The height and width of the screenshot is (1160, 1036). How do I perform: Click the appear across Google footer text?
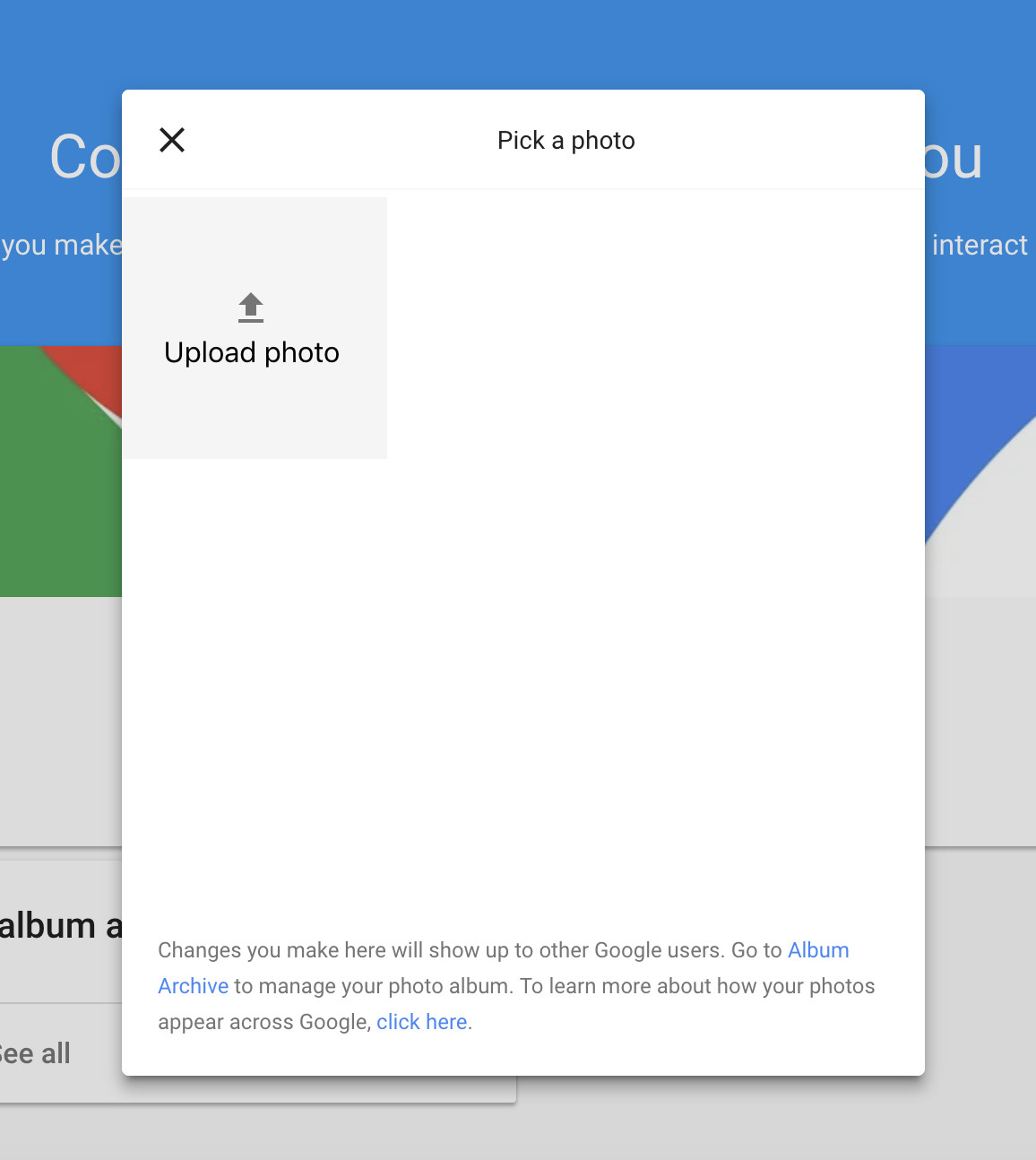coord(263,1022)
